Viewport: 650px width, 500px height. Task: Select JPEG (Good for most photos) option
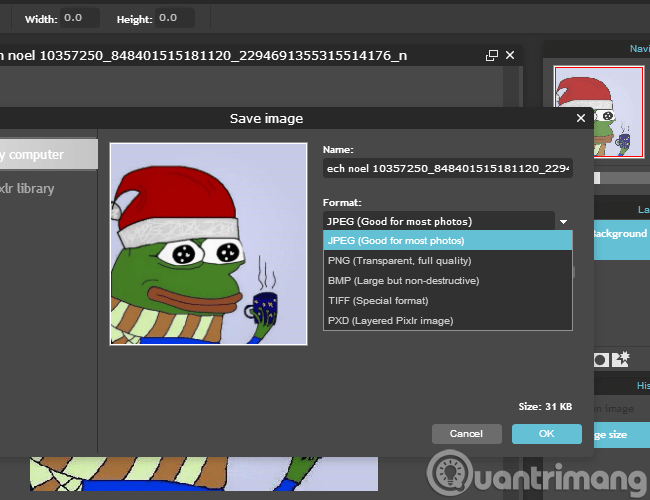pos(448,240)
